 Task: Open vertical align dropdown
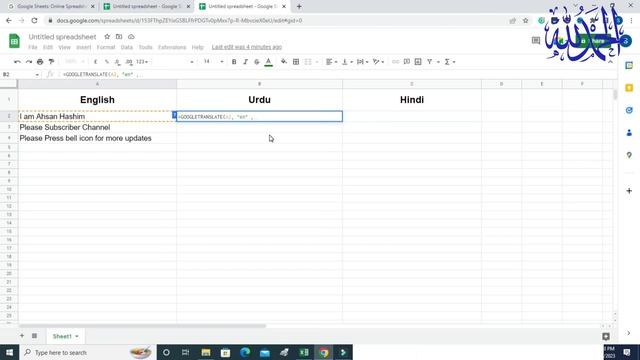pyautogui.click(x=347, y=62)
